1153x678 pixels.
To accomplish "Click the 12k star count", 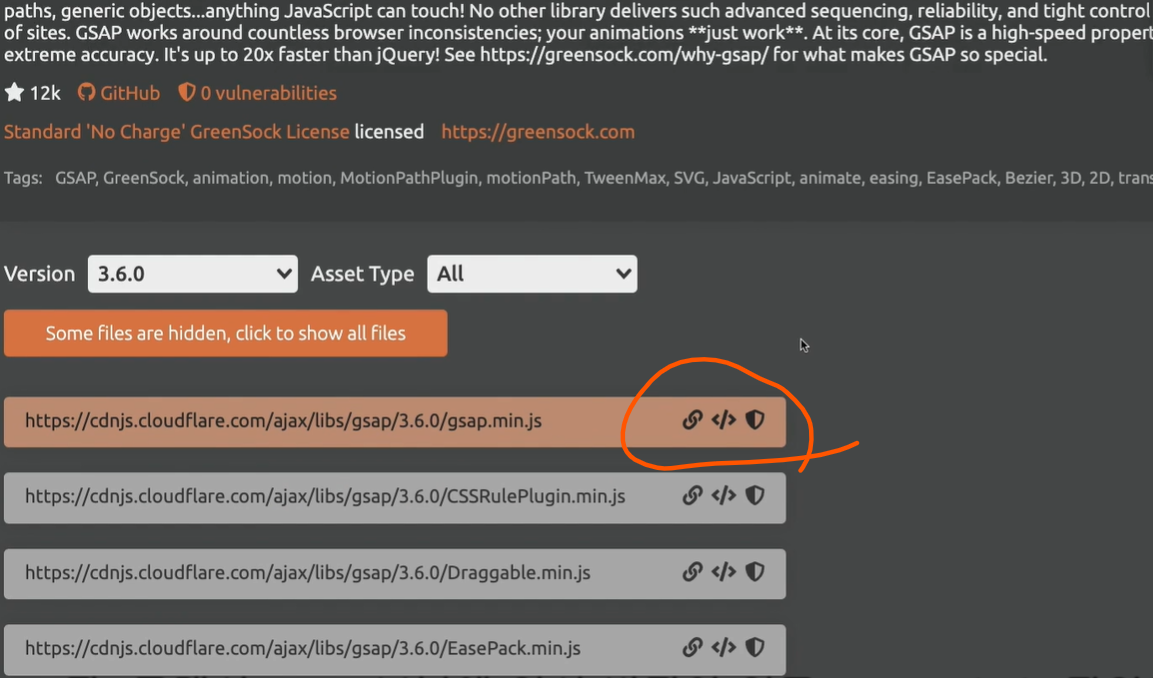I will click(x=45, y=93).
